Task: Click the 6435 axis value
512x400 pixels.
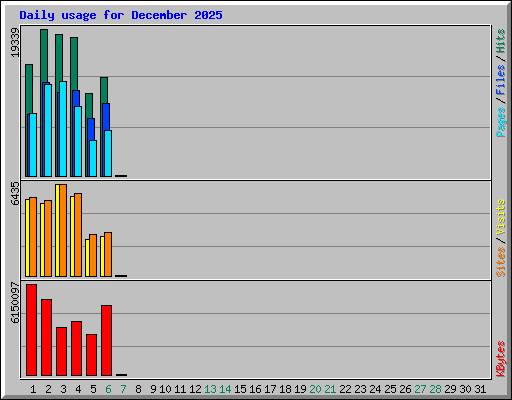Action: click(15, 193)
